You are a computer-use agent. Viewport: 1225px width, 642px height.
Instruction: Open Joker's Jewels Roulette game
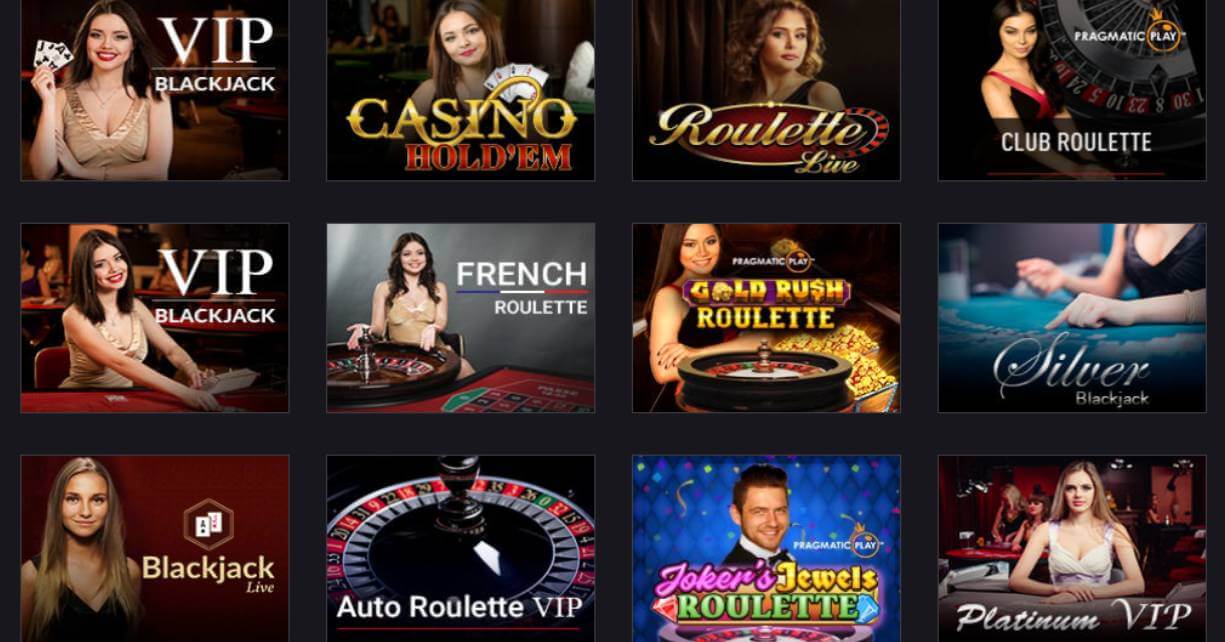tap(767, 549)
